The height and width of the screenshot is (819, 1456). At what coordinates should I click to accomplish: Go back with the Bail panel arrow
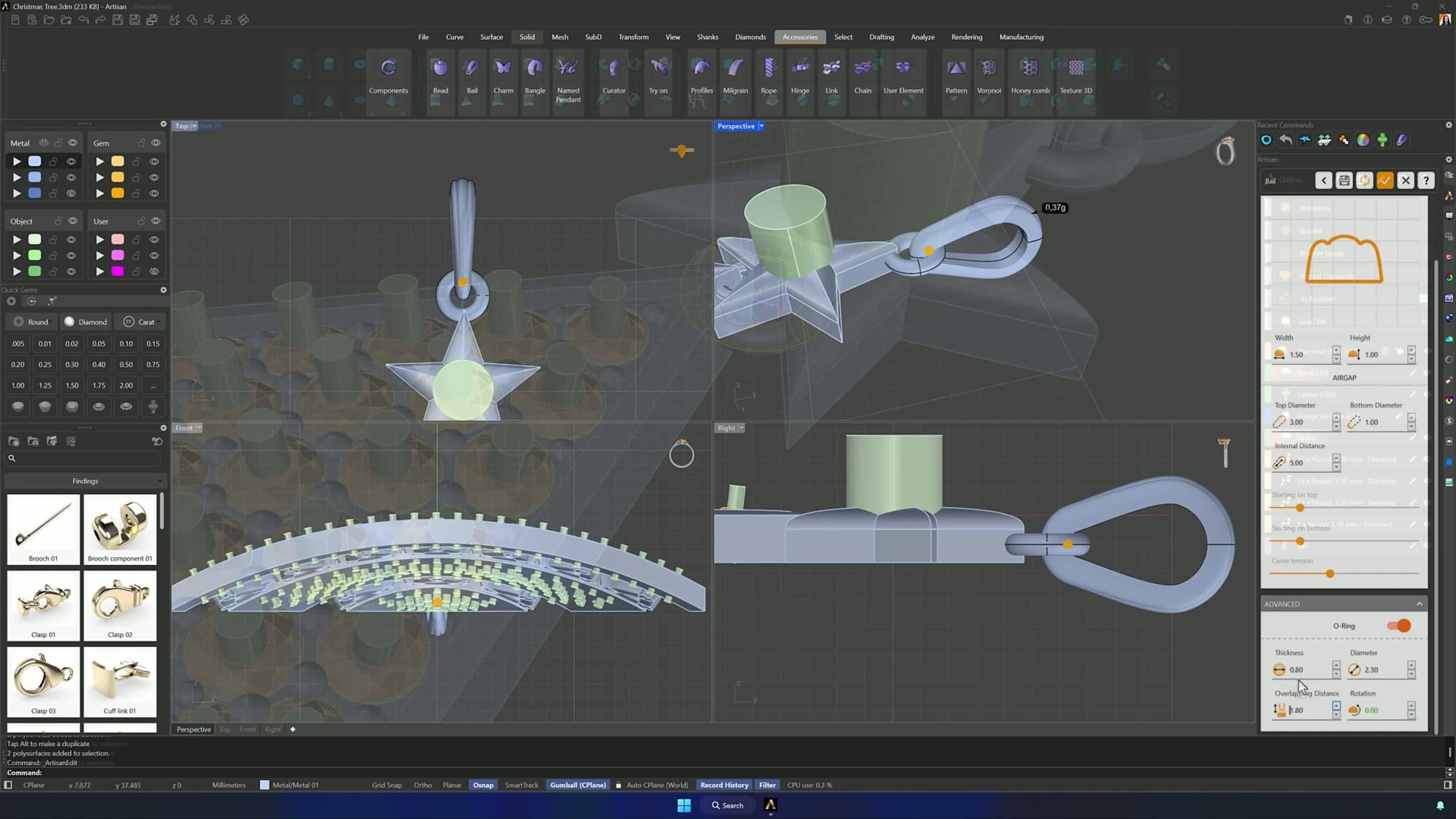pos(1324,181)
